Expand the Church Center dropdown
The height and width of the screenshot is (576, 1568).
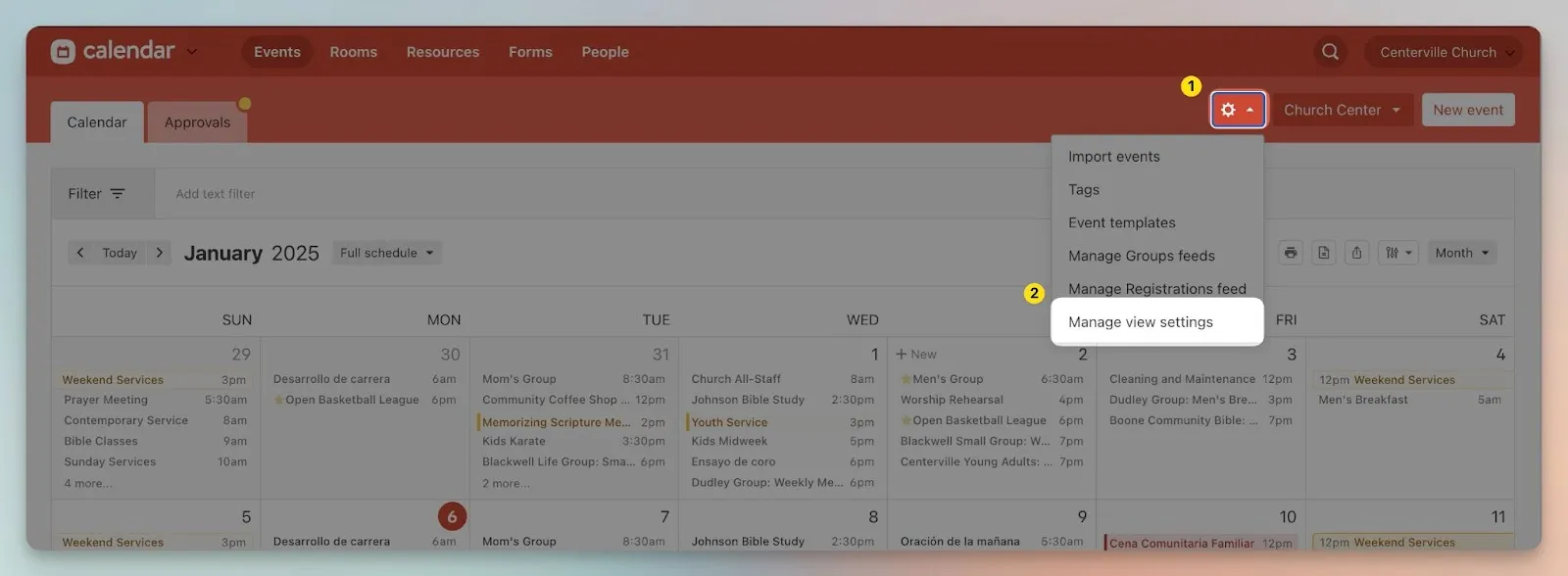pos(1341,110)
